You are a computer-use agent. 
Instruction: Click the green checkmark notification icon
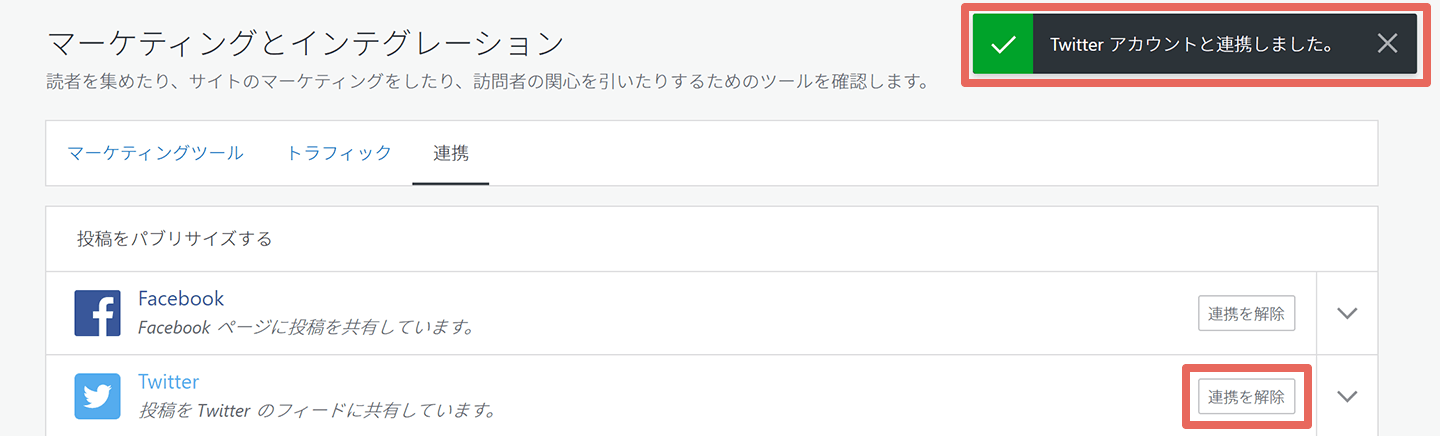point(1002,44)
